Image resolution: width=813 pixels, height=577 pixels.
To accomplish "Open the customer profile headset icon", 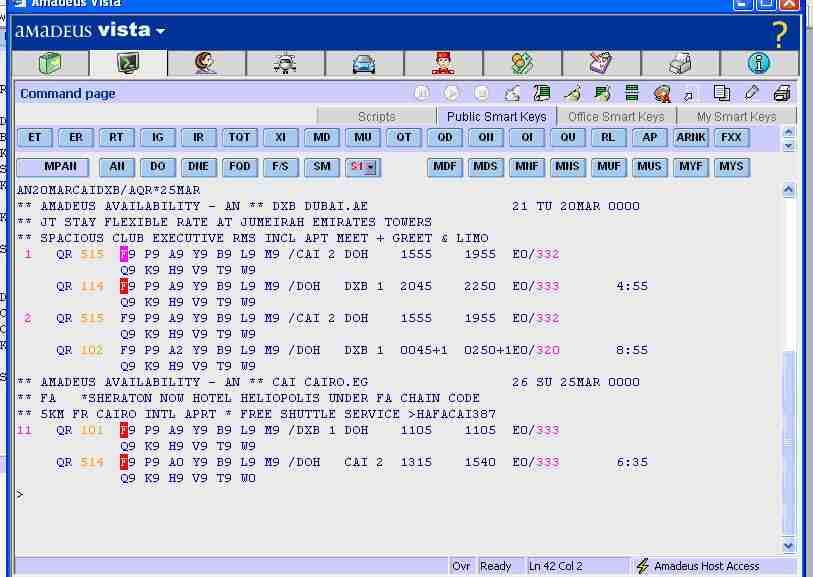I will pyautogui.click(x=206, y=63).
